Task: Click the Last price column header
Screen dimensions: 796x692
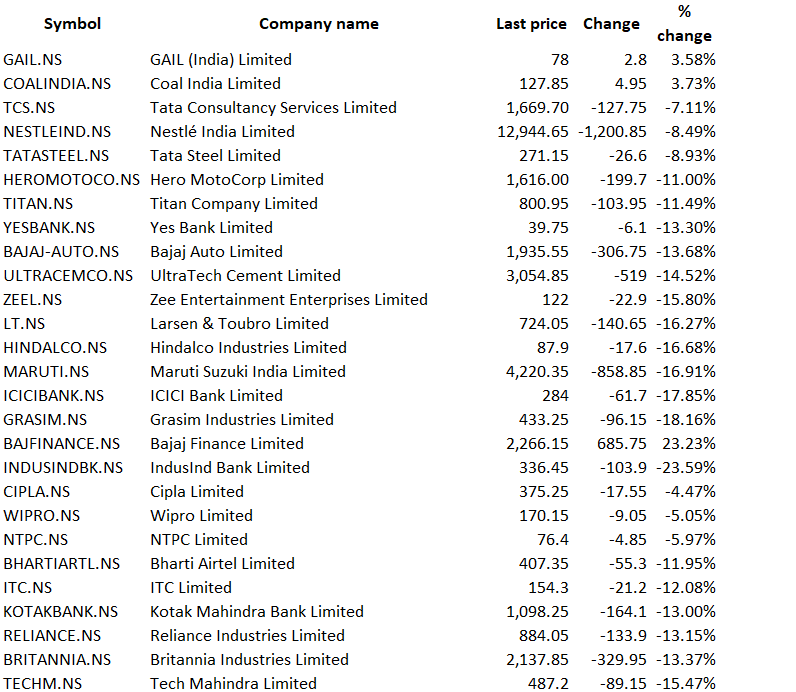Action: [531, 24]
